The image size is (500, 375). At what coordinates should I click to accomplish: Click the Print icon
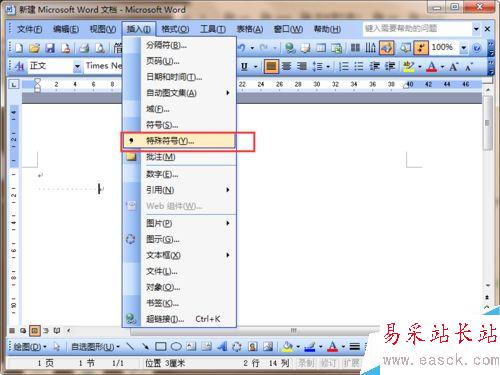84,48
